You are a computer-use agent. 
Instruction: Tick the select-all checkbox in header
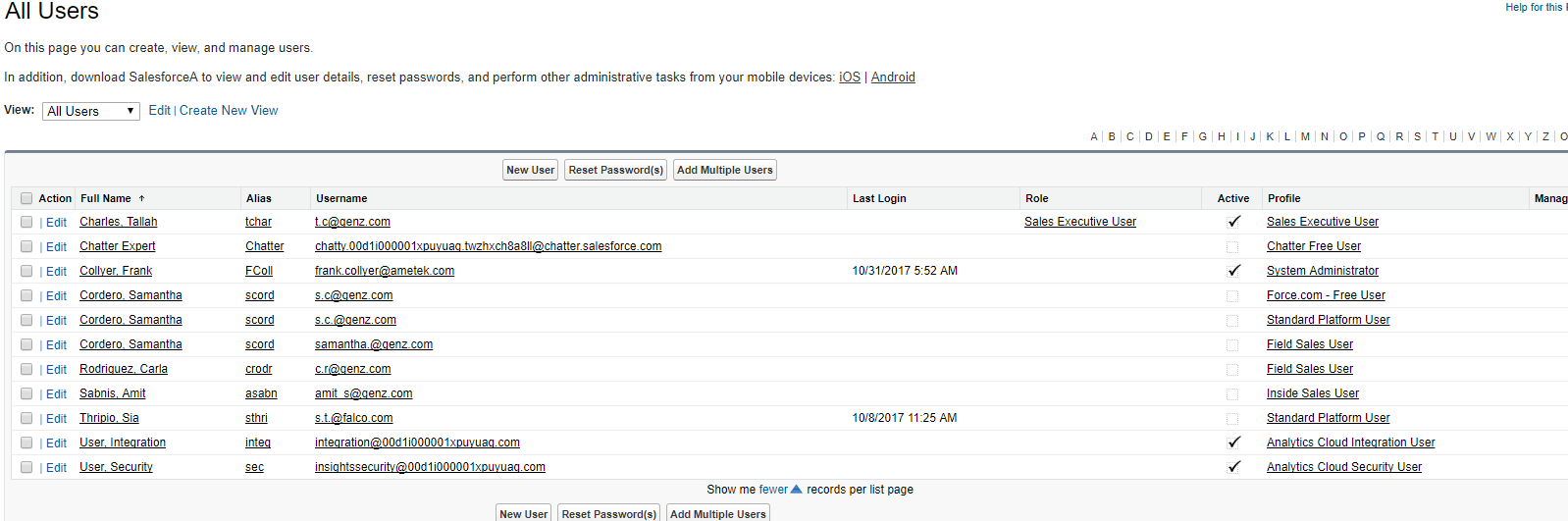(26, 198)
